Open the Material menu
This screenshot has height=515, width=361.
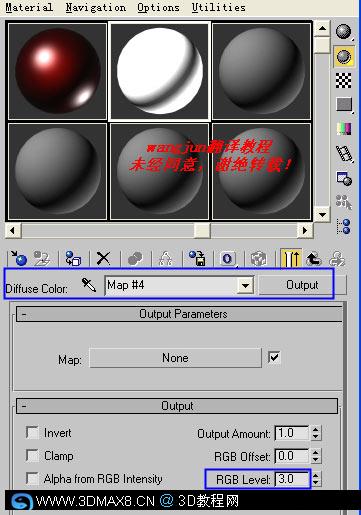[x=29, y=7]
